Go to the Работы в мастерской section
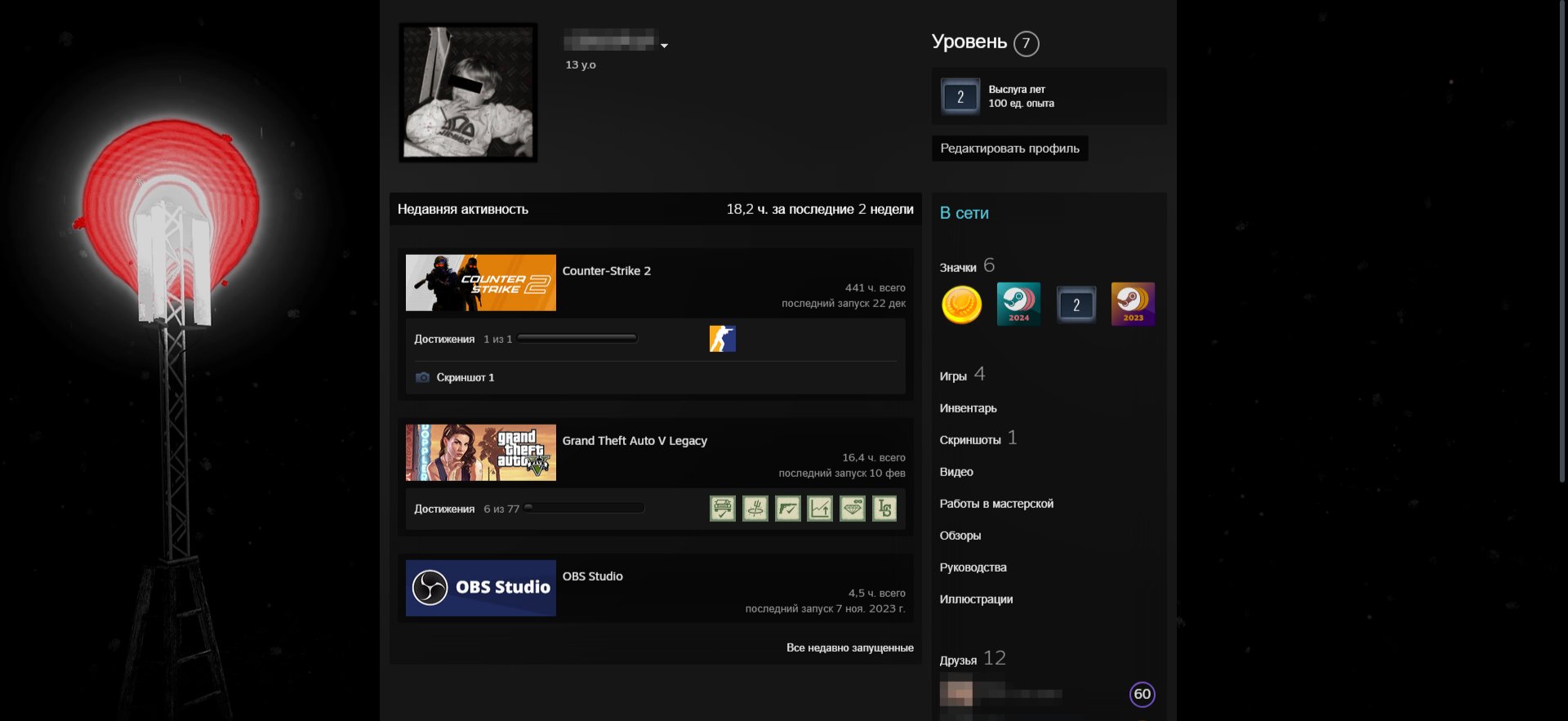The height and width of the screenshot is (721, 1568). pyautogui.click(x=996, y=504)
